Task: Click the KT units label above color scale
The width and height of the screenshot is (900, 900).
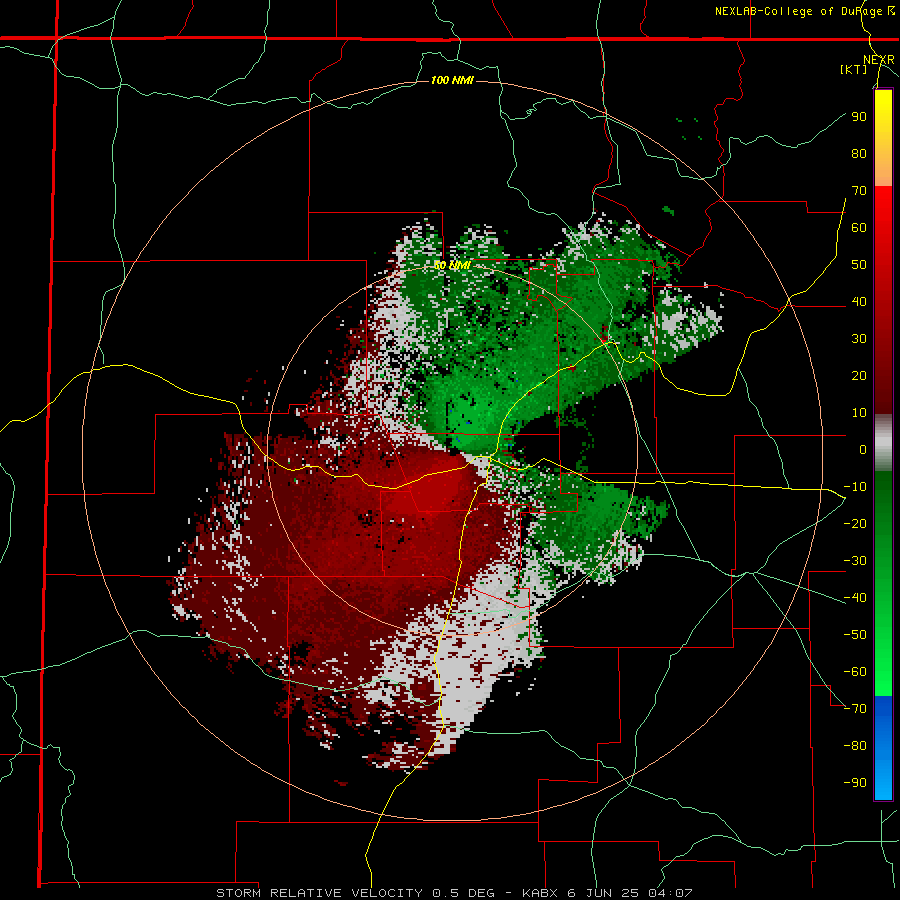Action: pos(854,69)
